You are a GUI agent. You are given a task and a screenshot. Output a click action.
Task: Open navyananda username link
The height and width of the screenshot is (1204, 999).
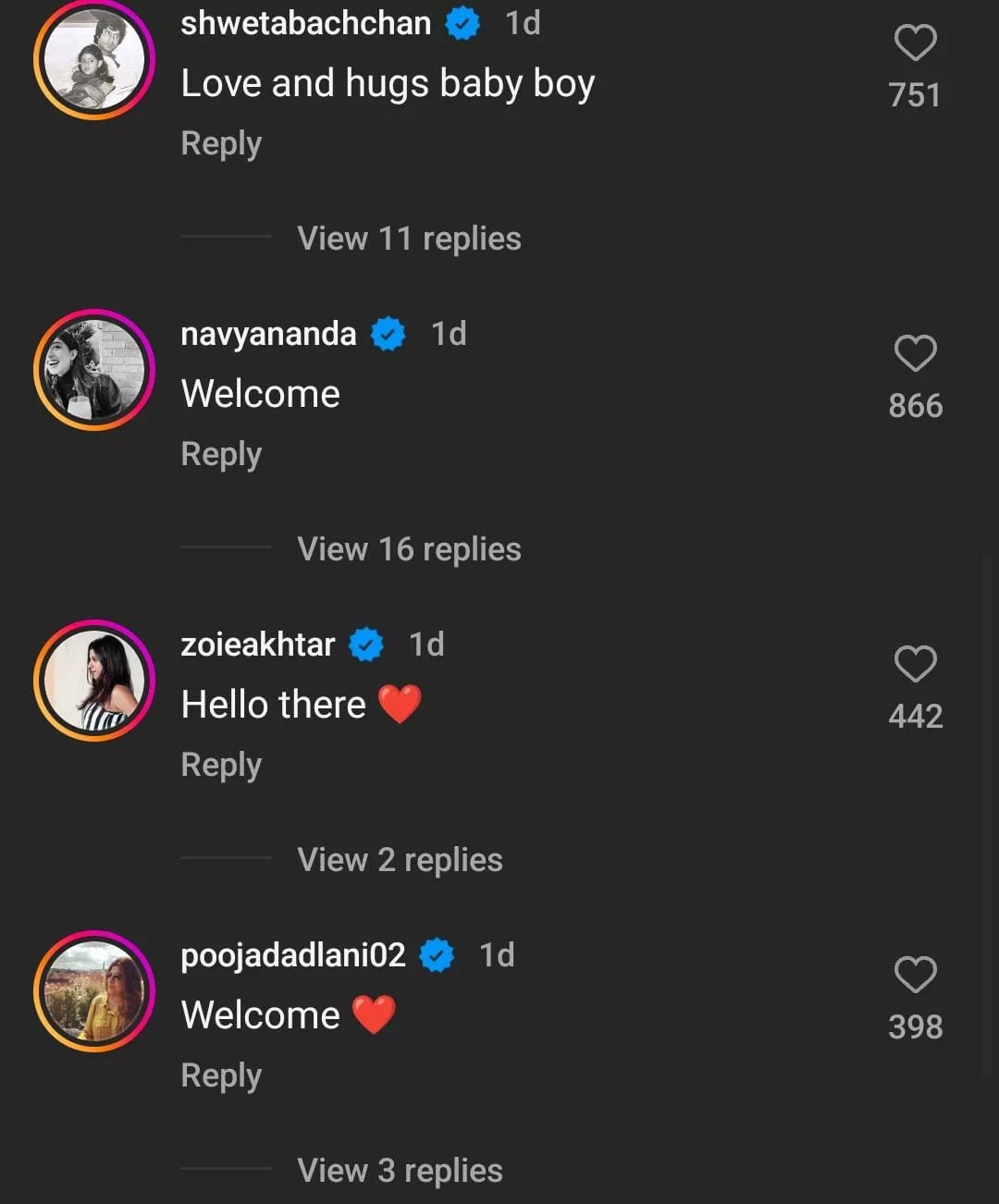tap(268, 334)
